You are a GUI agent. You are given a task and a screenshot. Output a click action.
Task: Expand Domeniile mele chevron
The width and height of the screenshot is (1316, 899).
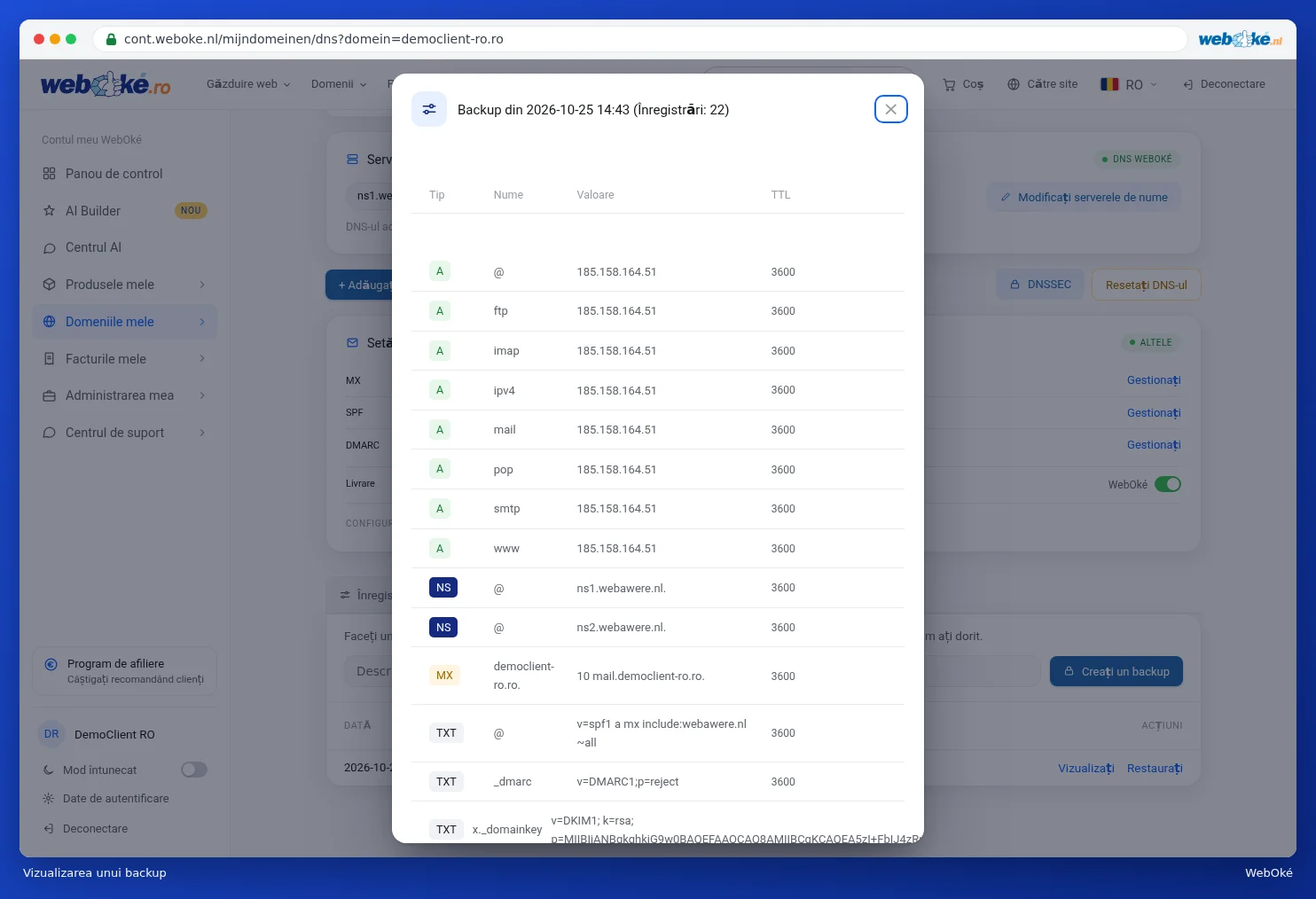[202, 322]
